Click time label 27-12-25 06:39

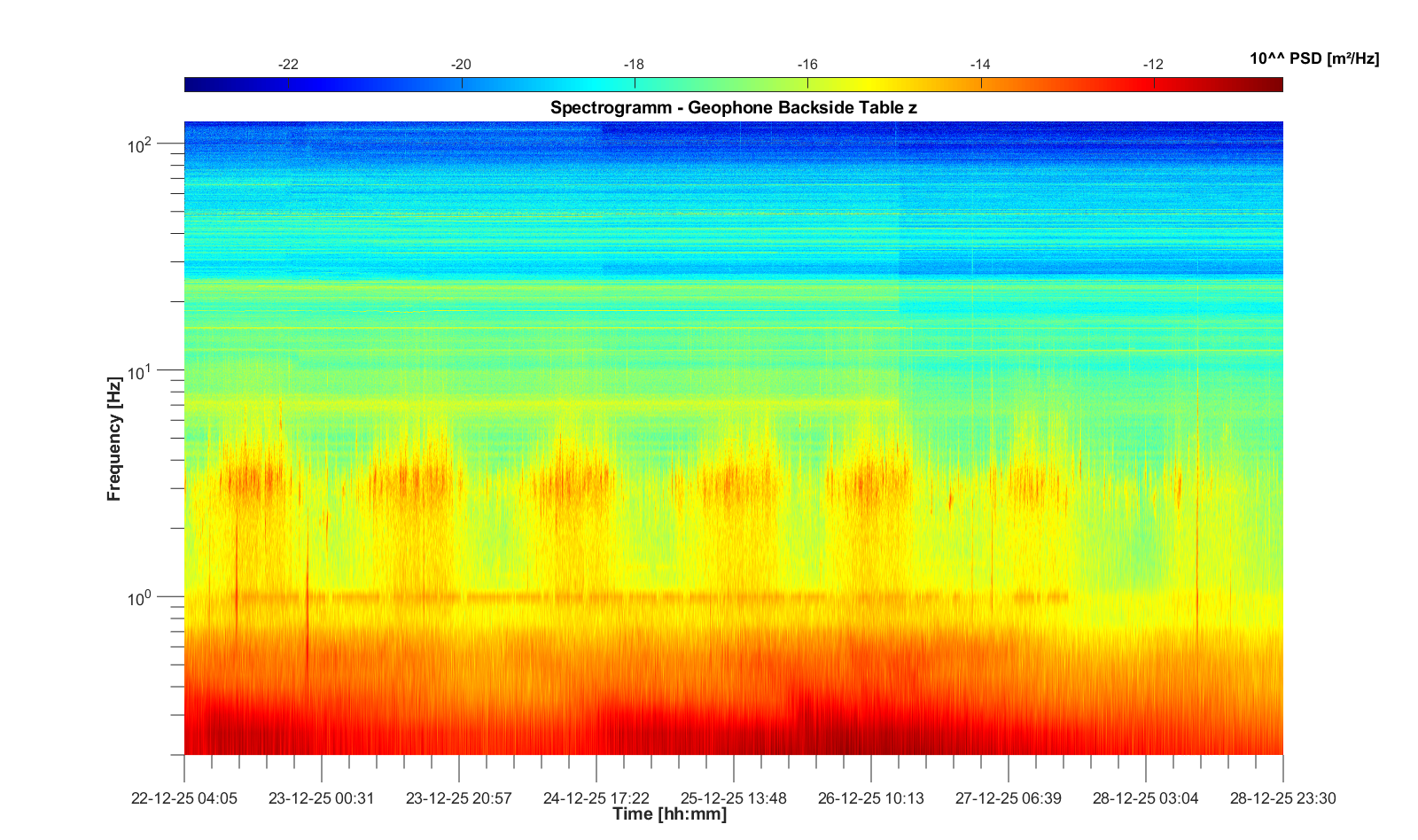click(1009, 798)
